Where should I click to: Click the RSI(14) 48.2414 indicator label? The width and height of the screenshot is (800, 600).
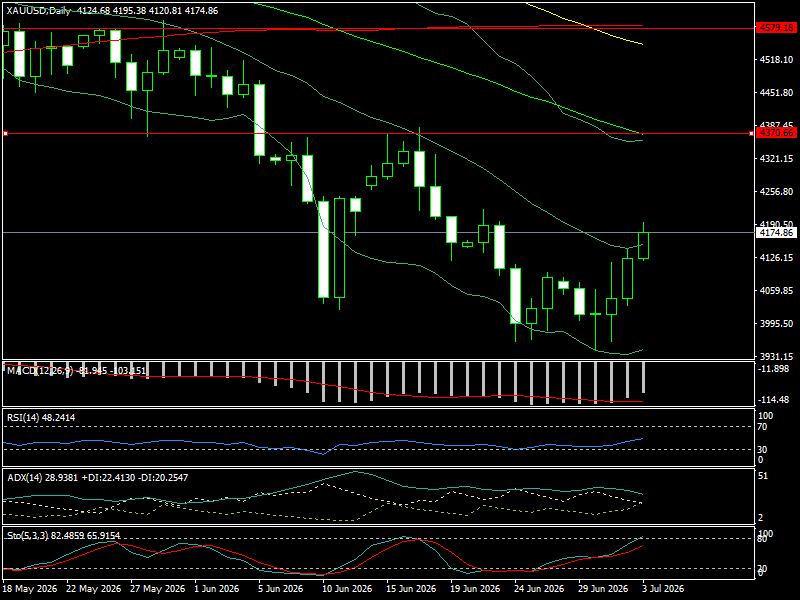pyautogui.click(x=41, y=417)
